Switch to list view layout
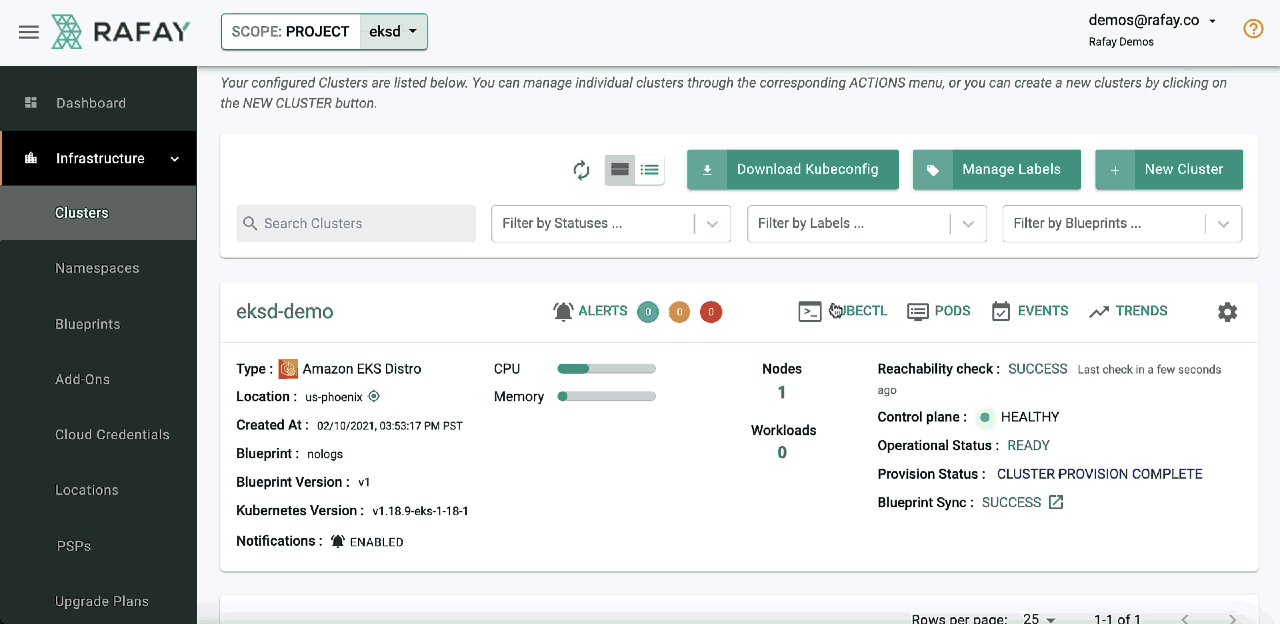Screen dimensions: 1280x624 (650, 170)
